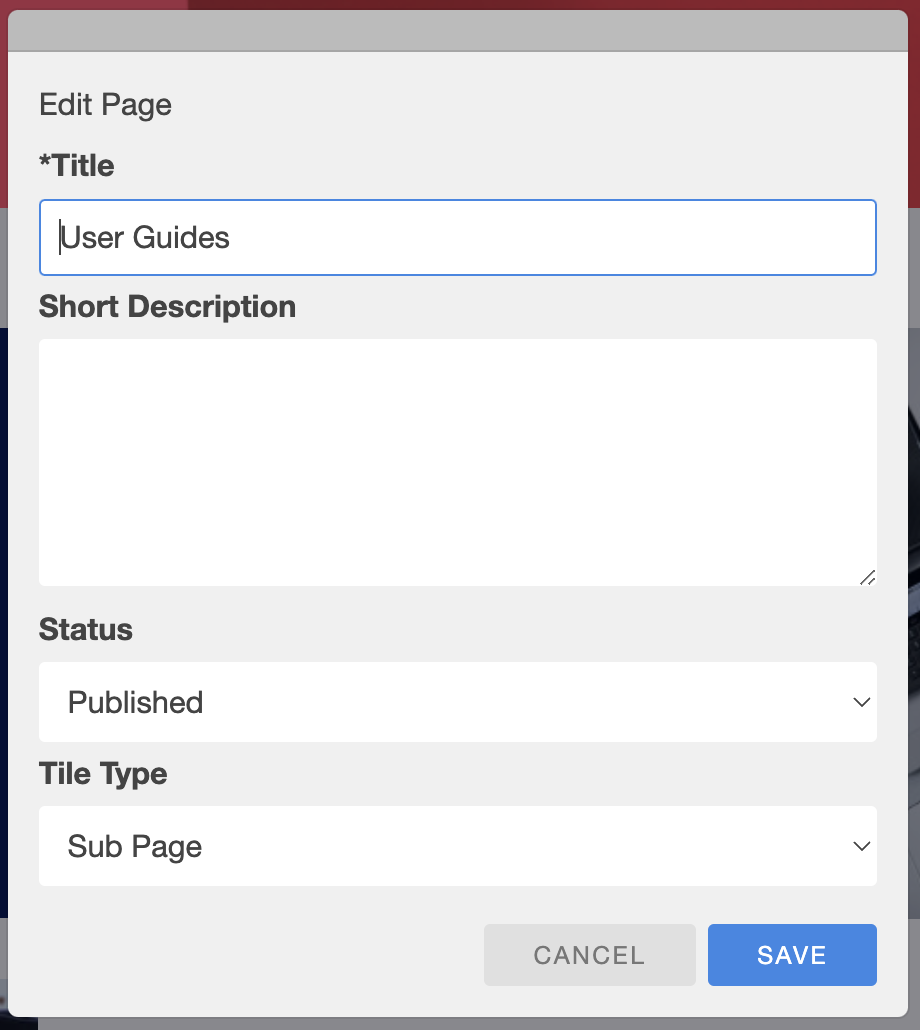
Task: Select the Published option text
Action: point(136,702)
